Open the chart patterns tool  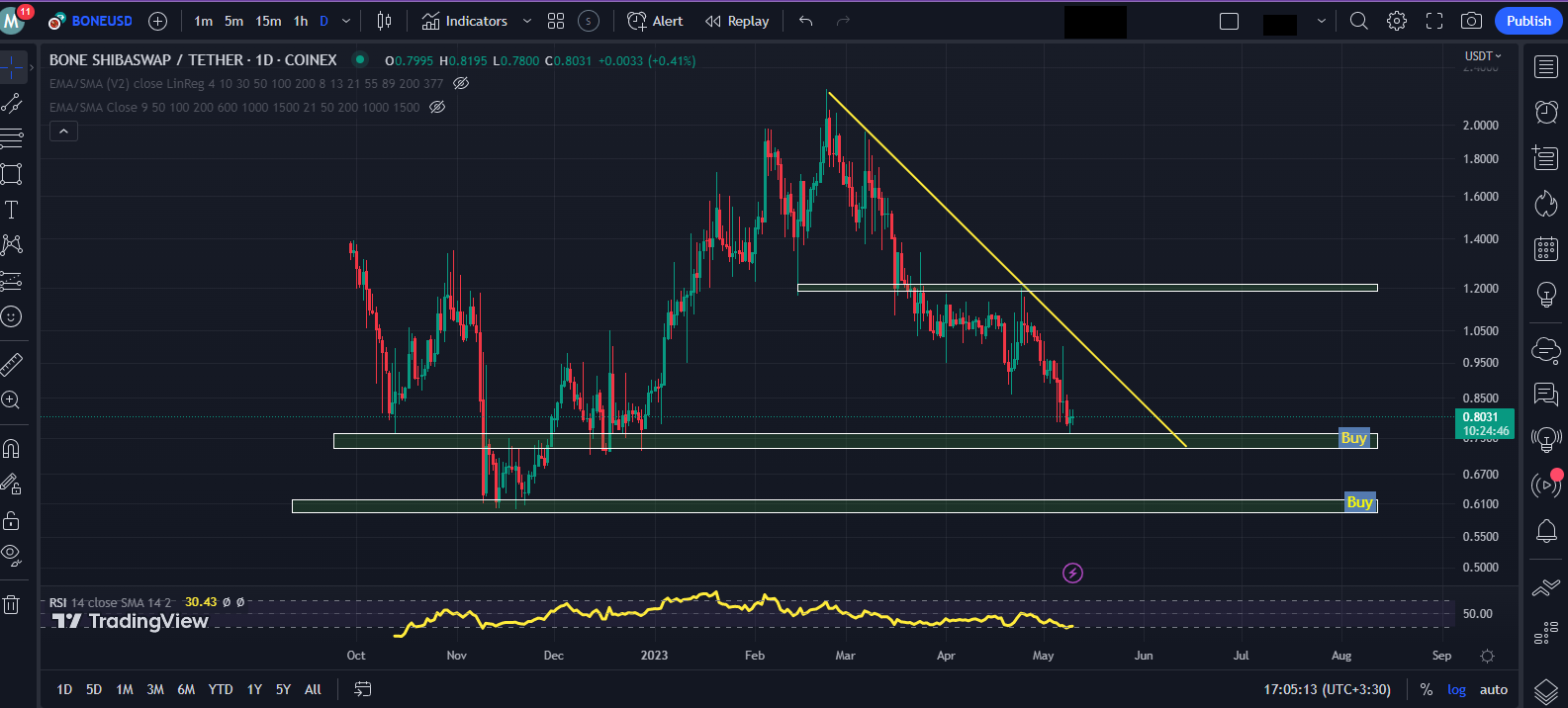[12, 245]
